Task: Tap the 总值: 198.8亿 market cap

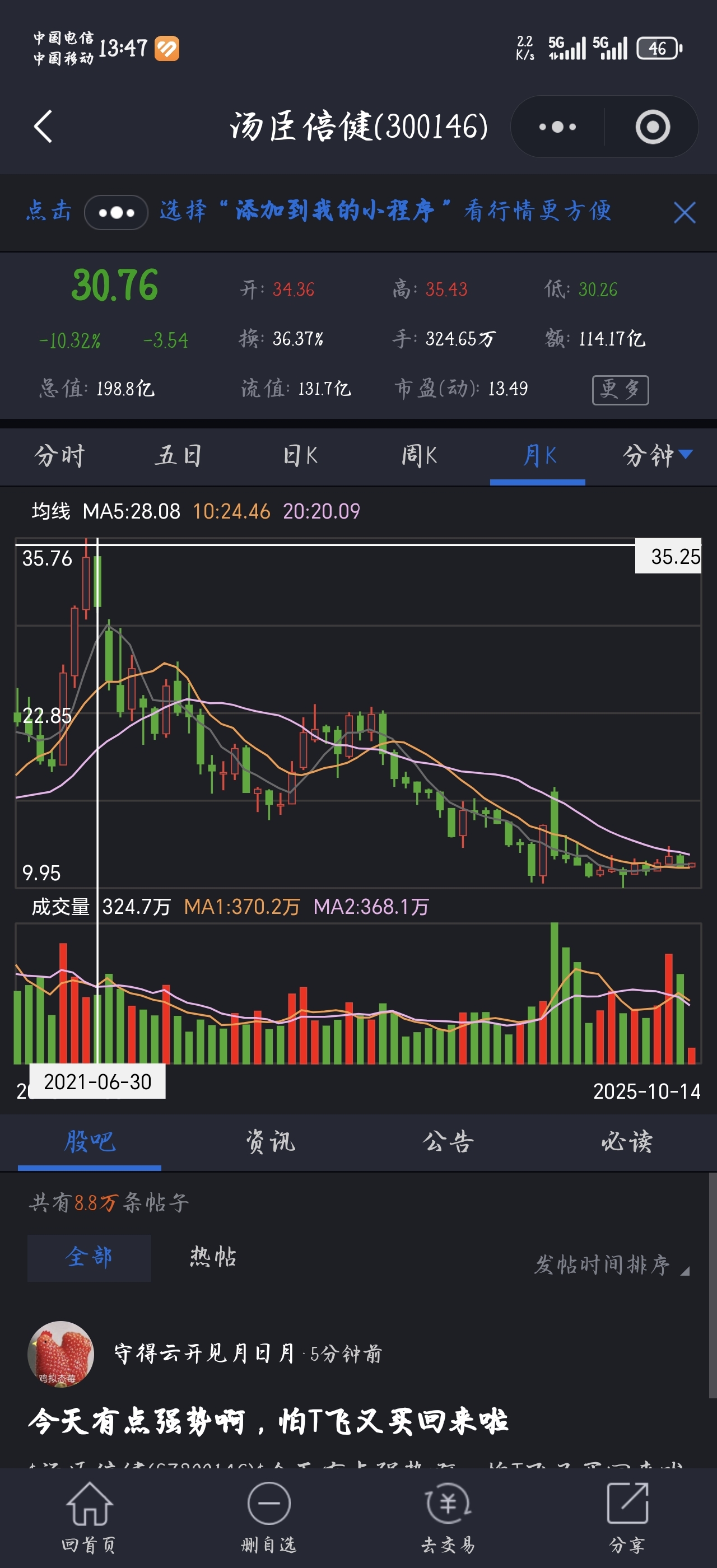Action: coord(97,388)
